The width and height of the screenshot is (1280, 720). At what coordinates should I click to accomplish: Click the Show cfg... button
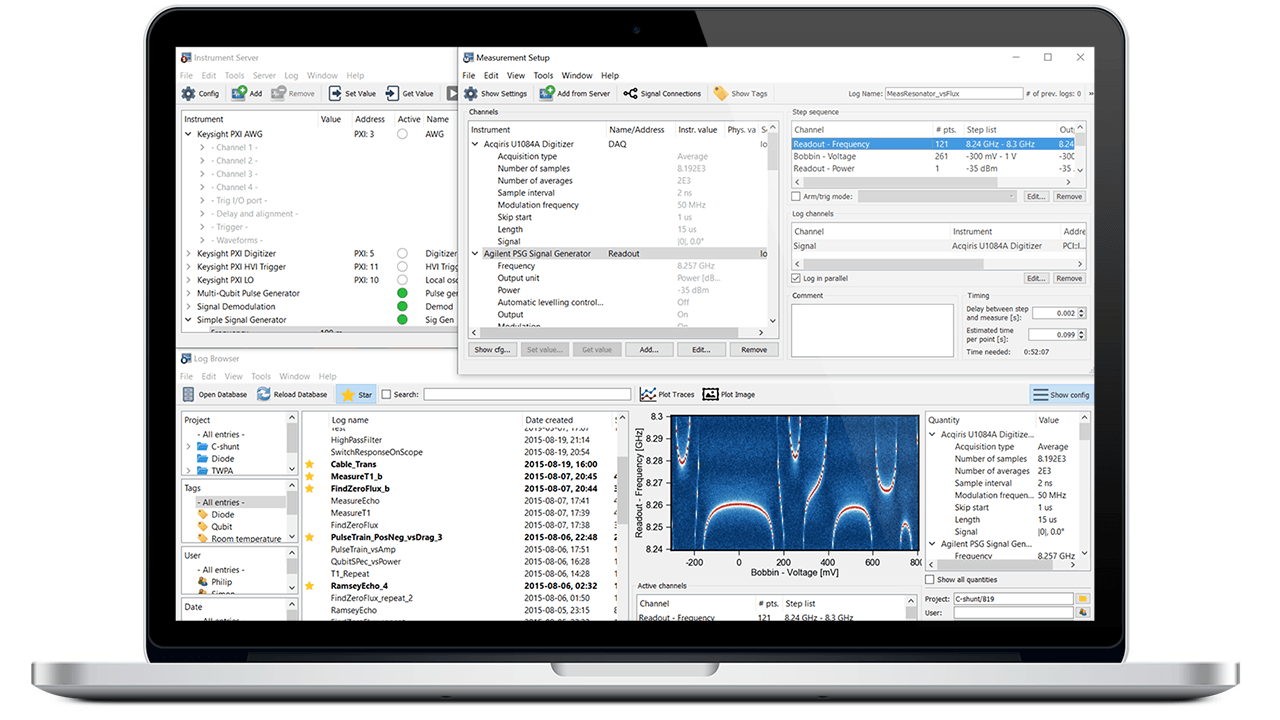pyautogui.click(x=491, y=350)
